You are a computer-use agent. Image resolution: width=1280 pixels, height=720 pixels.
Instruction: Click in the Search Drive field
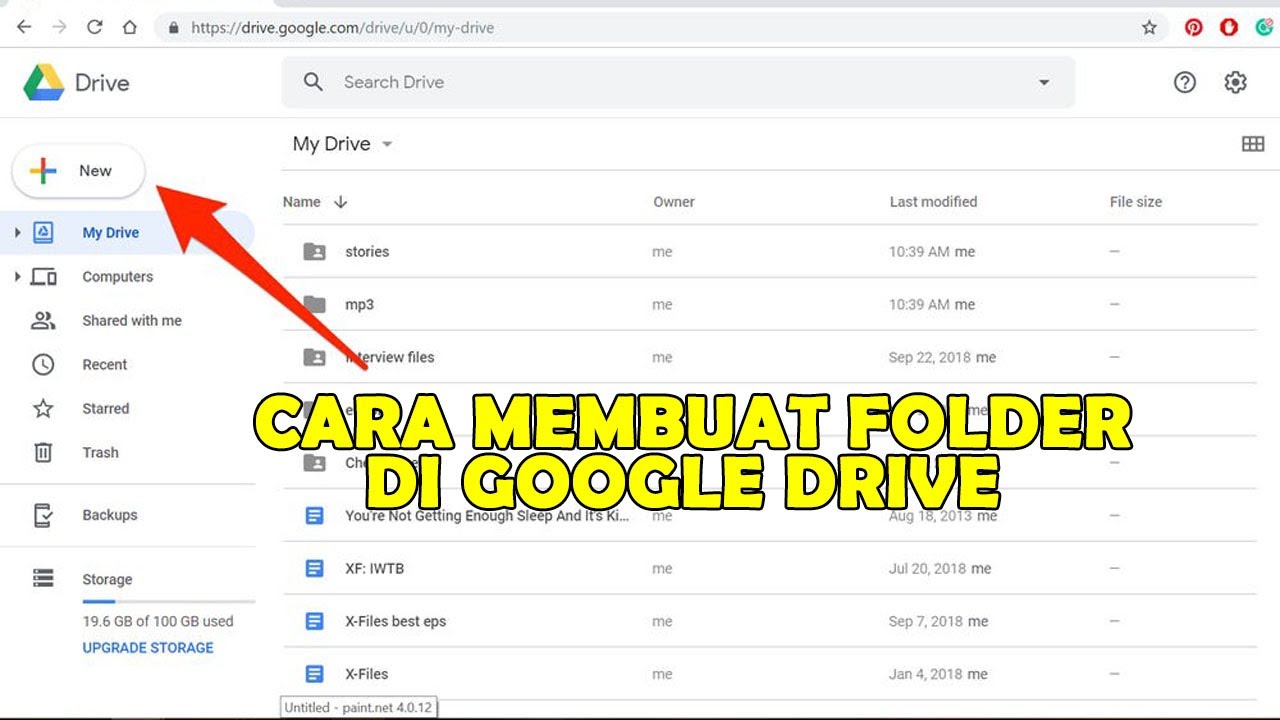click(x=678, y=82)
